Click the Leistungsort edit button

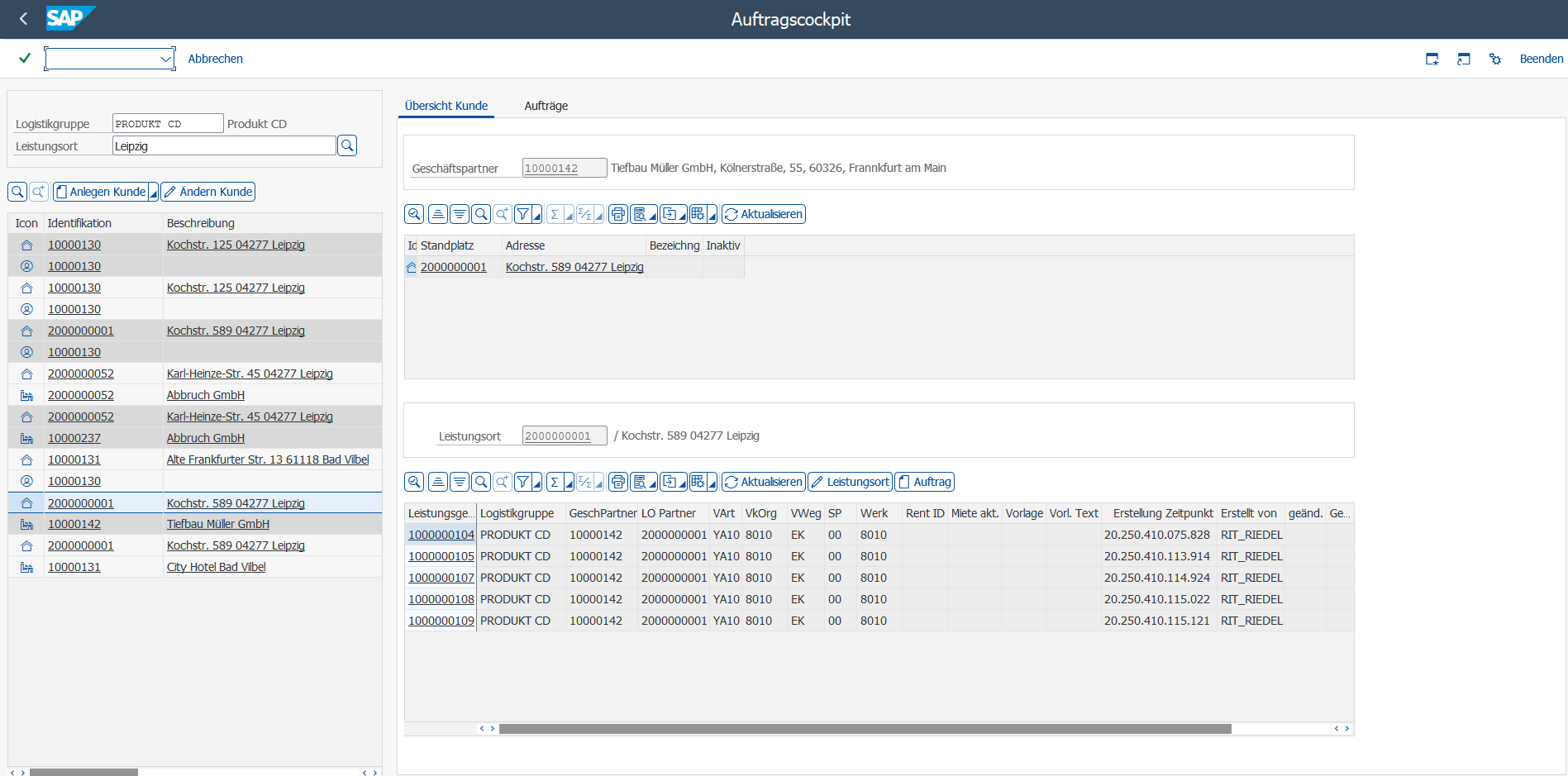pyautogui.click(x=850, y=482)
